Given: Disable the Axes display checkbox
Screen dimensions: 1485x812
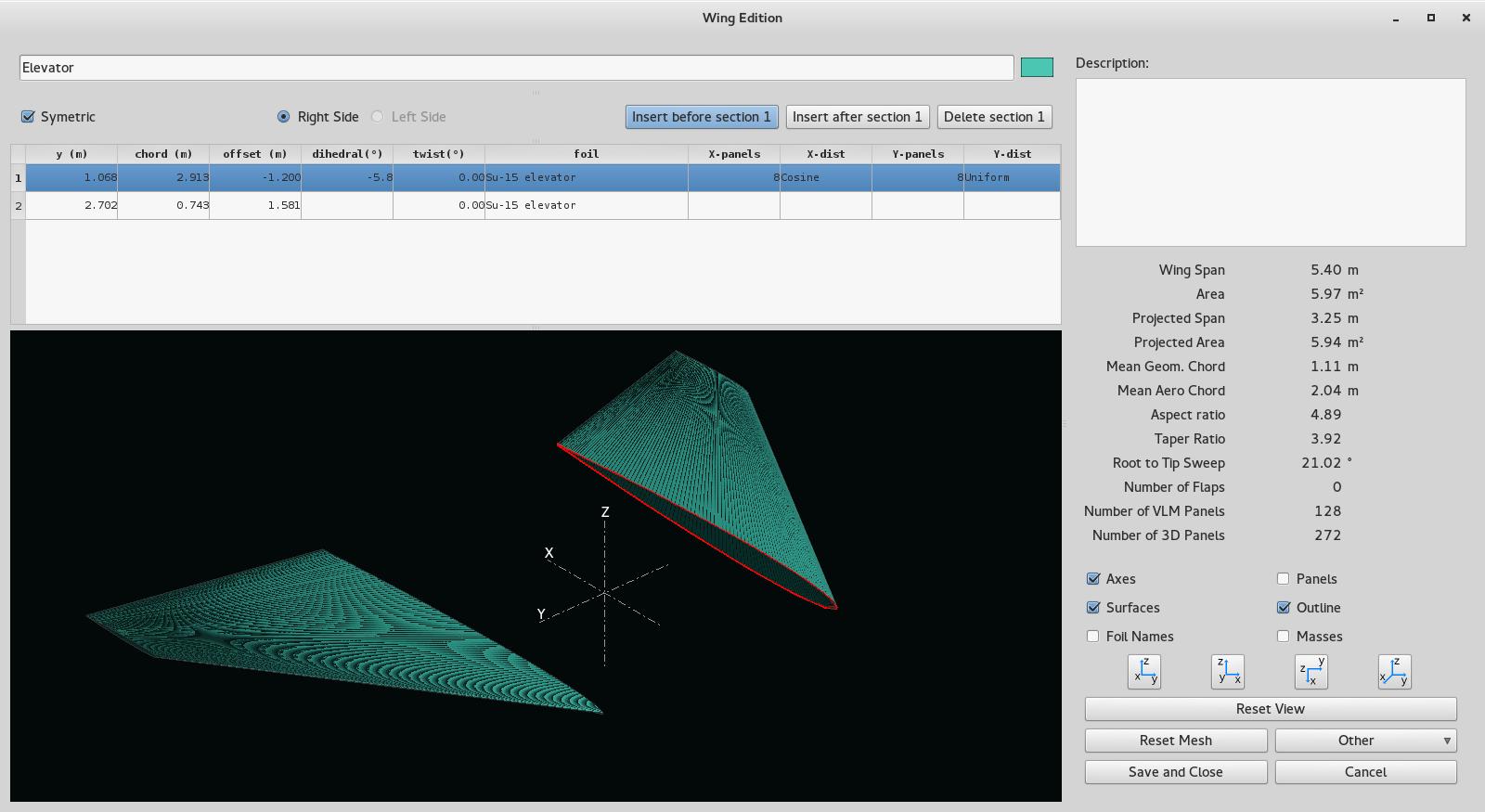Looking at the screenshot, I should pyautogui.click(x=1093, y=579).
